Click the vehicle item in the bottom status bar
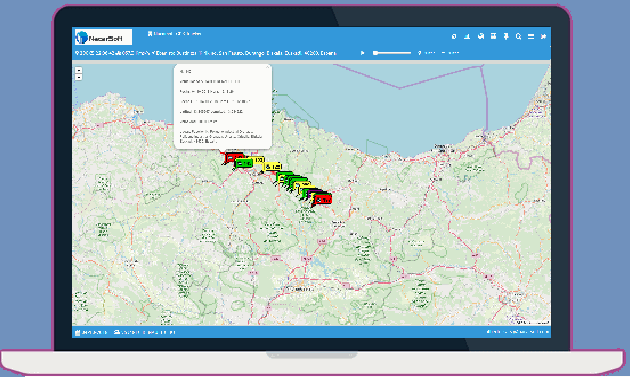Screen dimensions: 630x377 pos(145,332)
